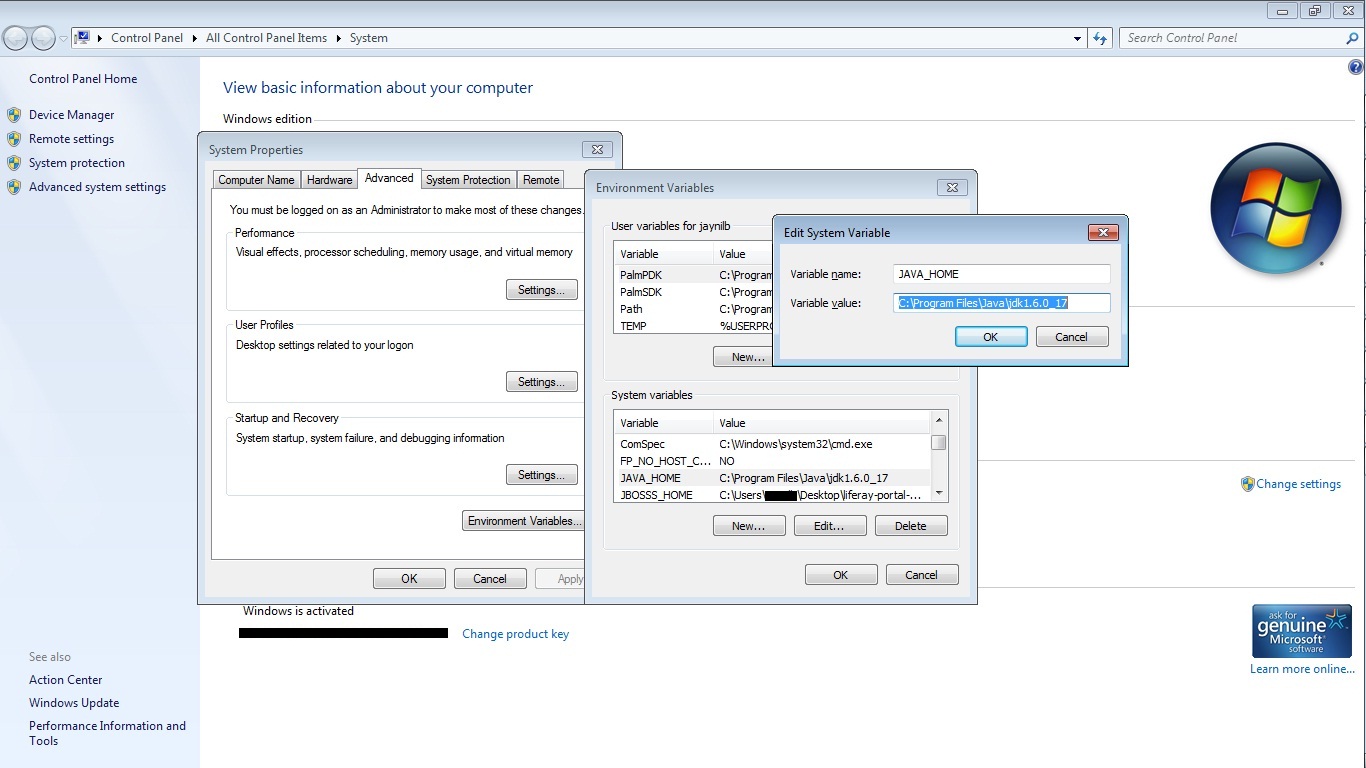This screenshot has height=768, width=1366.
Task: Open User Profiles Settings button
Action: click(x=542, y=382)
